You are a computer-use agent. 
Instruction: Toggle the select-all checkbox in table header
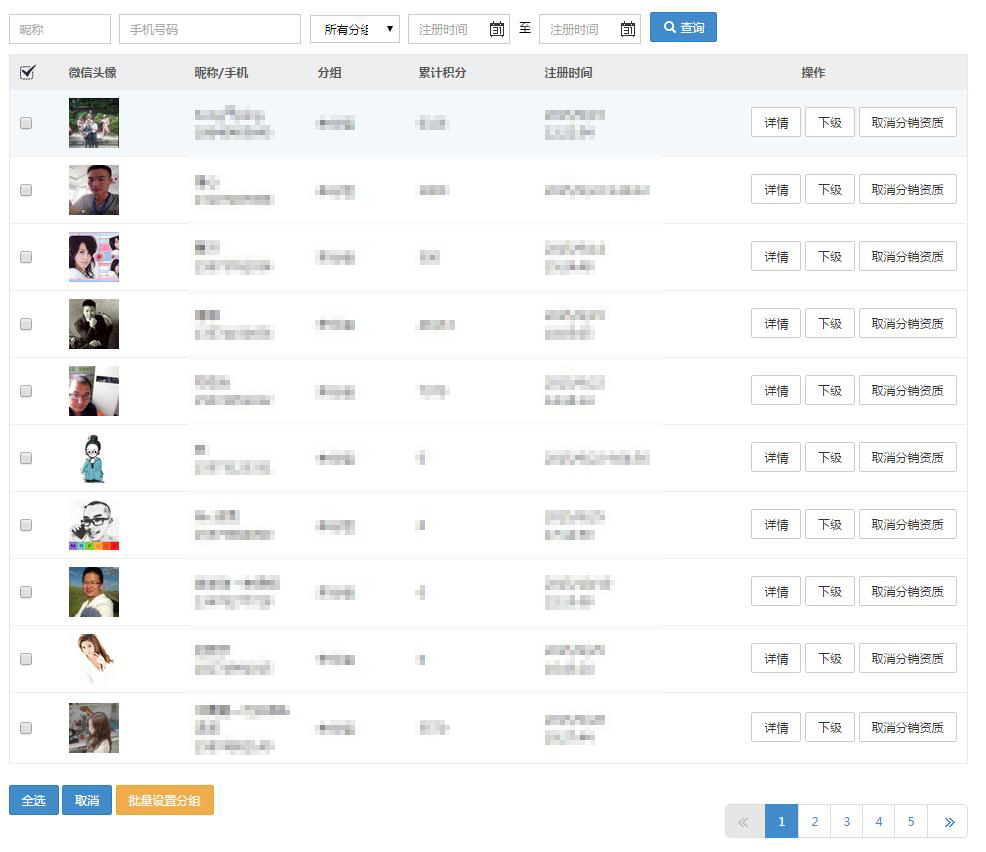pos(27,72)
